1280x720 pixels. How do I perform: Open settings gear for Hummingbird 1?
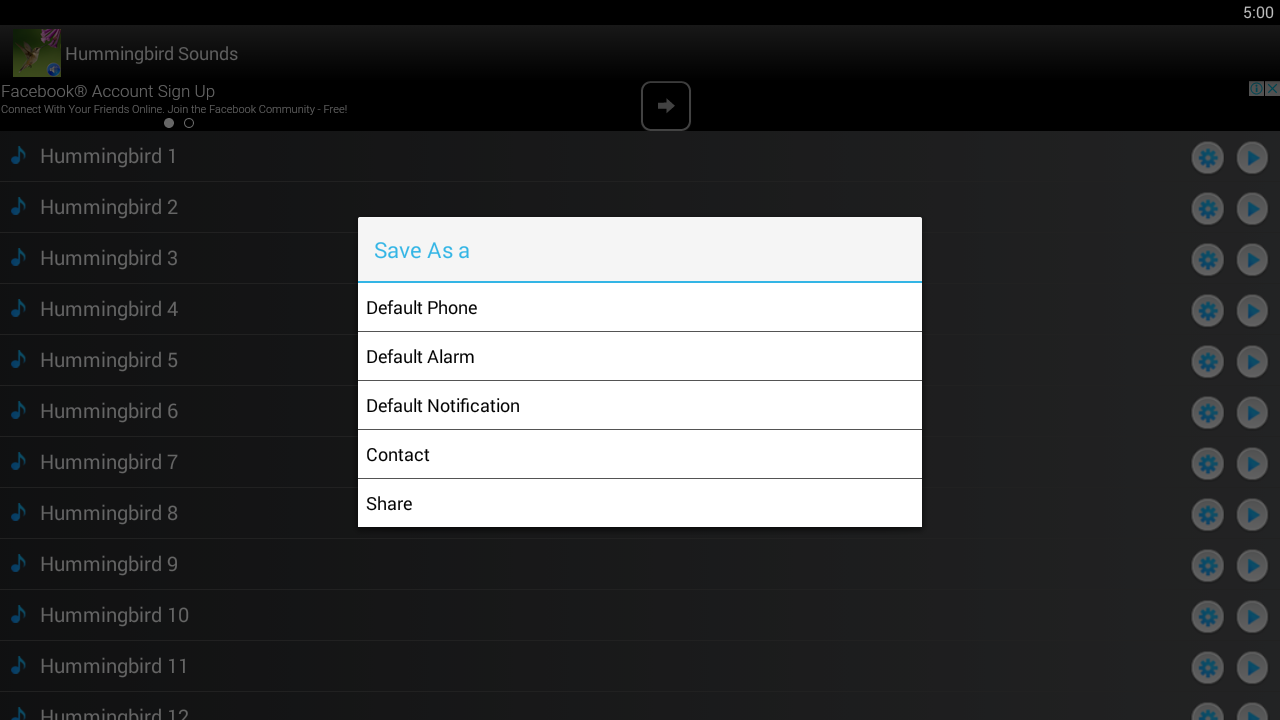tap(1208, 157)
